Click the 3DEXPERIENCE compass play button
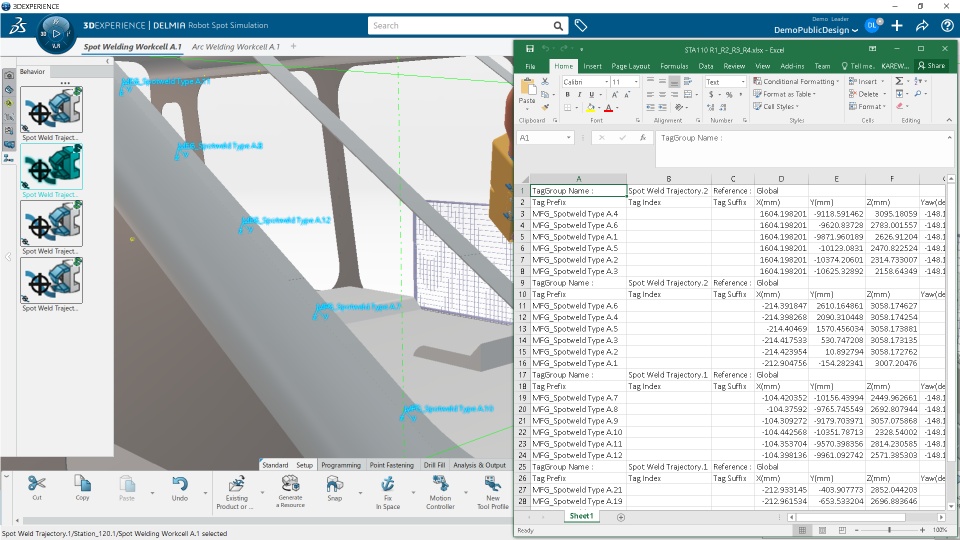960x540 pixels. 56,33
